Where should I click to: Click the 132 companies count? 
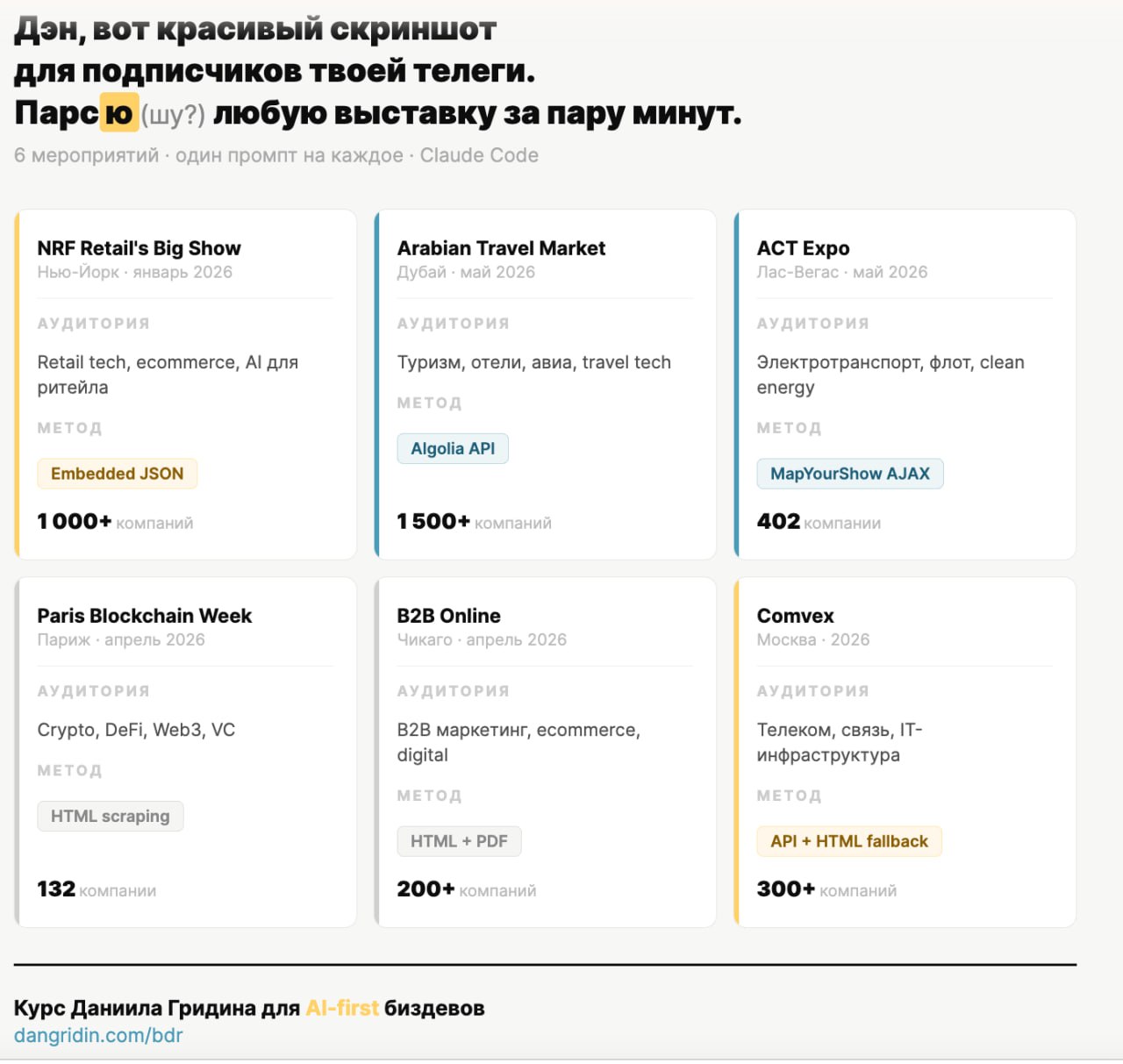pos(56,889)
